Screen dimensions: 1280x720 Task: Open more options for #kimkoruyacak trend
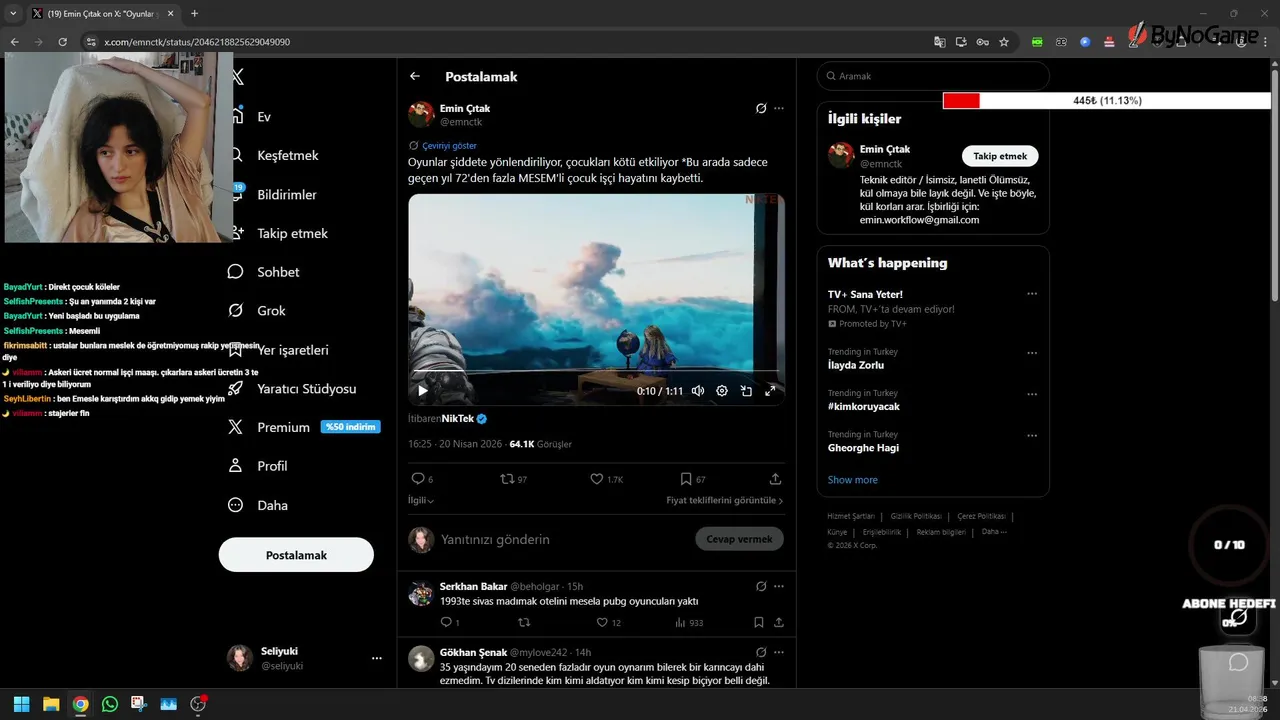(x=1032, y=394)
